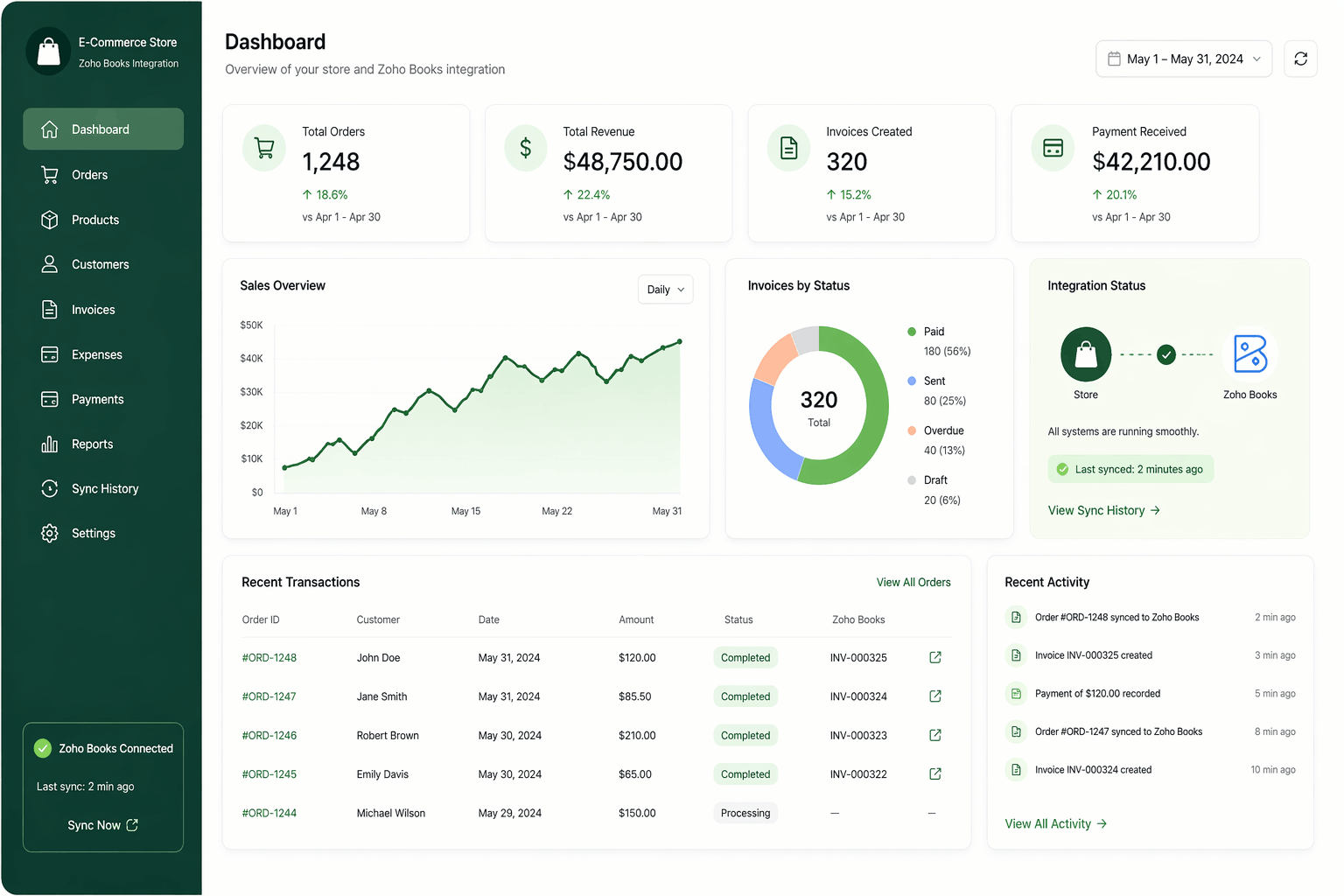Open Reports from the sidebar
Image resolution: width=1344 pixels, height=896 pixels.
(103, 444)
